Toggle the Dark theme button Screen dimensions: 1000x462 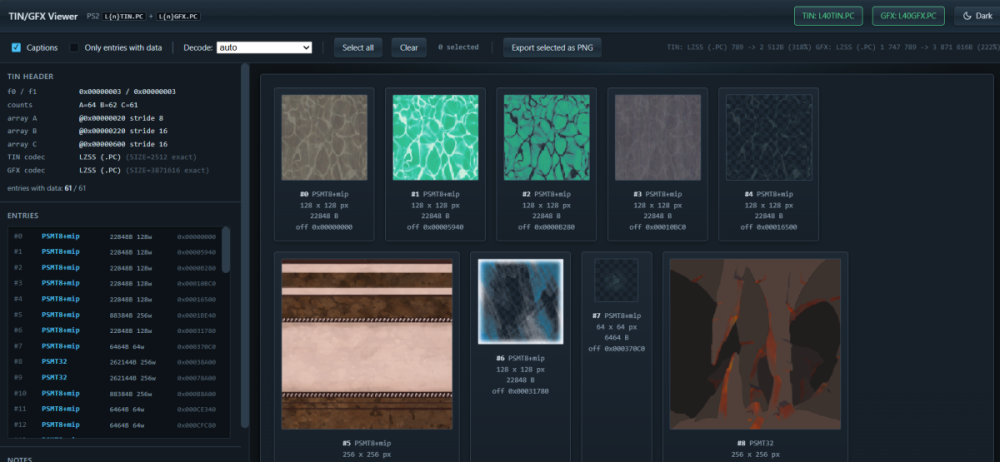[x=977, y=16]
